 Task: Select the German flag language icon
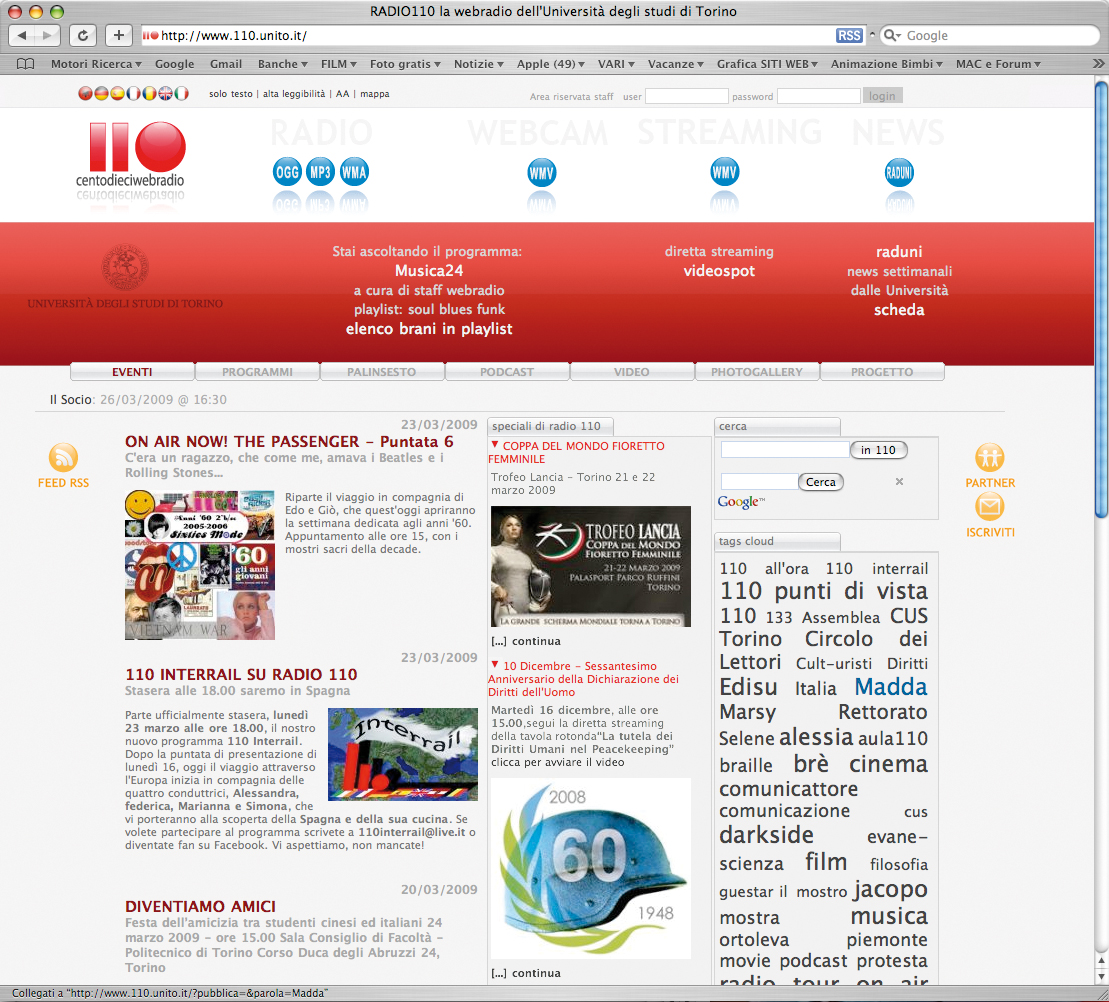tap(101, 93)
